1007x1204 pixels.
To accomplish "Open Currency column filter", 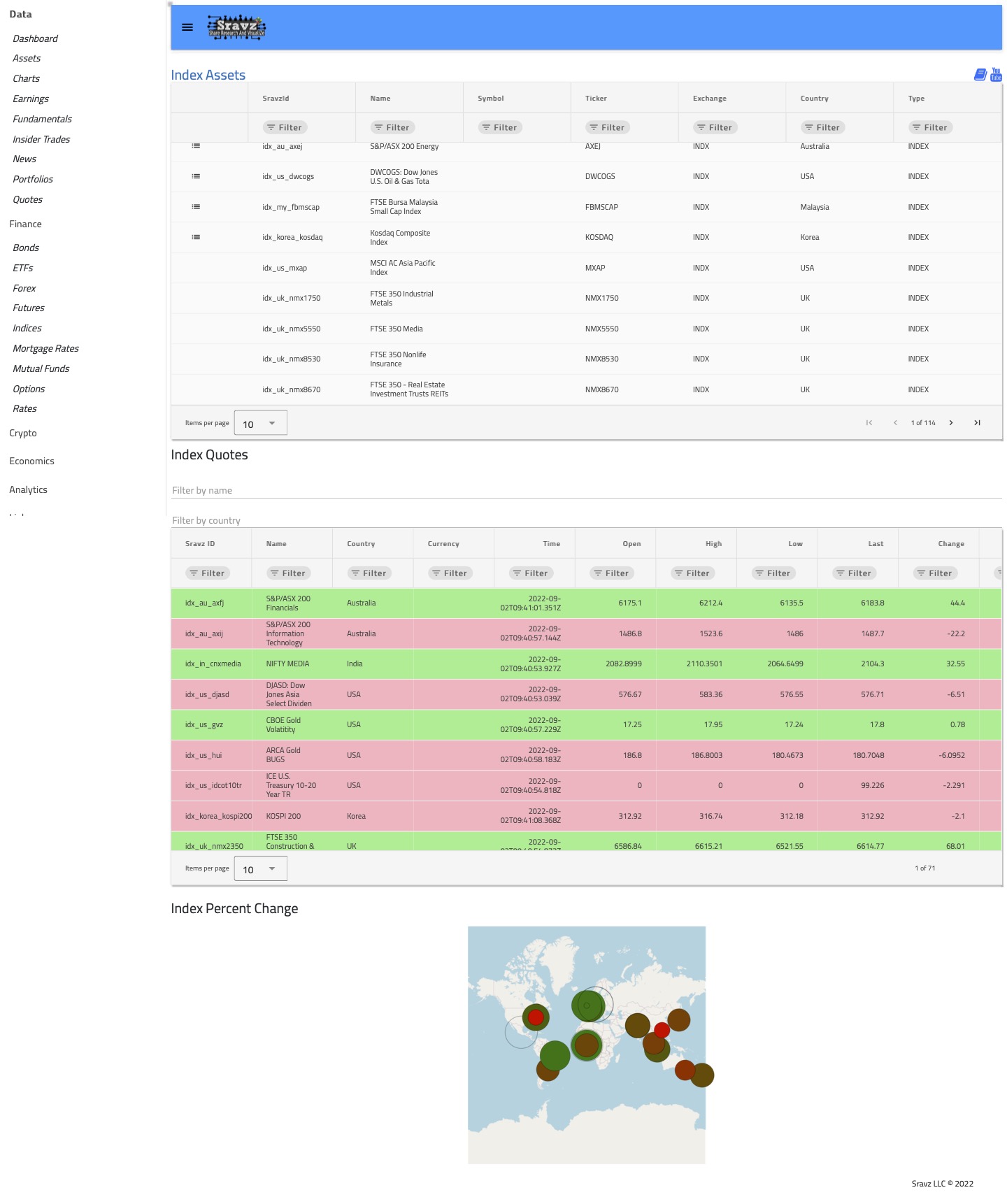I will (450, 573).
